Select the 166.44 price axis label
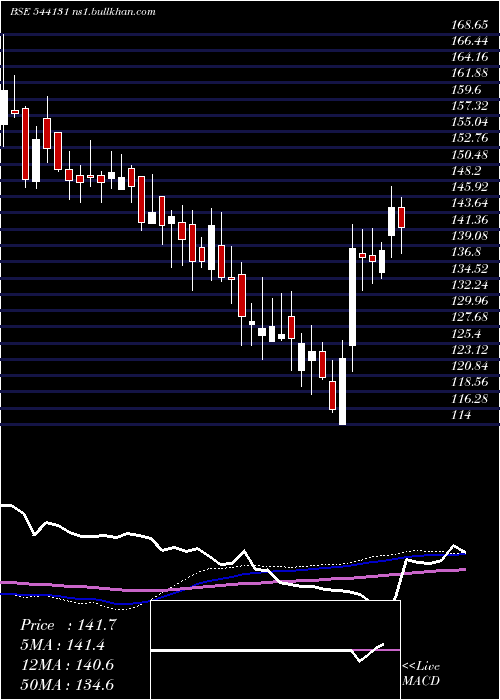Image resolution: width=500 pixels, height=700 pixels. (x=470, y=41)
